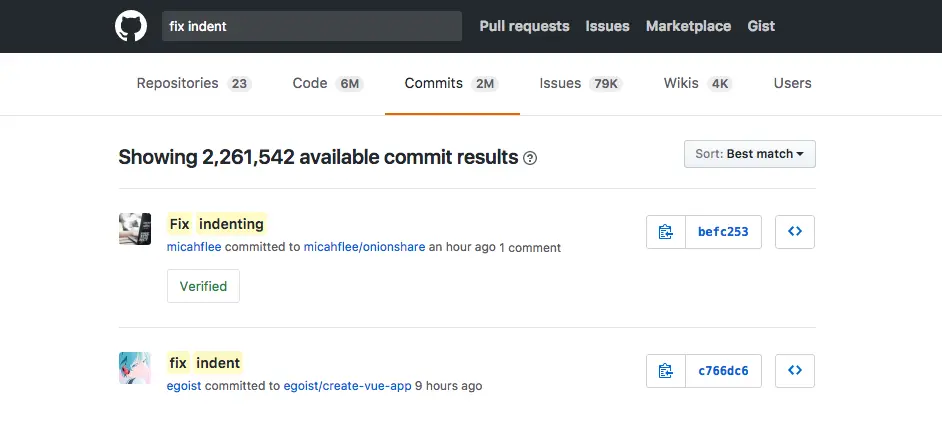Go to Marketplace in the top navigation
The image size is (942, 428).
[688, 26]
